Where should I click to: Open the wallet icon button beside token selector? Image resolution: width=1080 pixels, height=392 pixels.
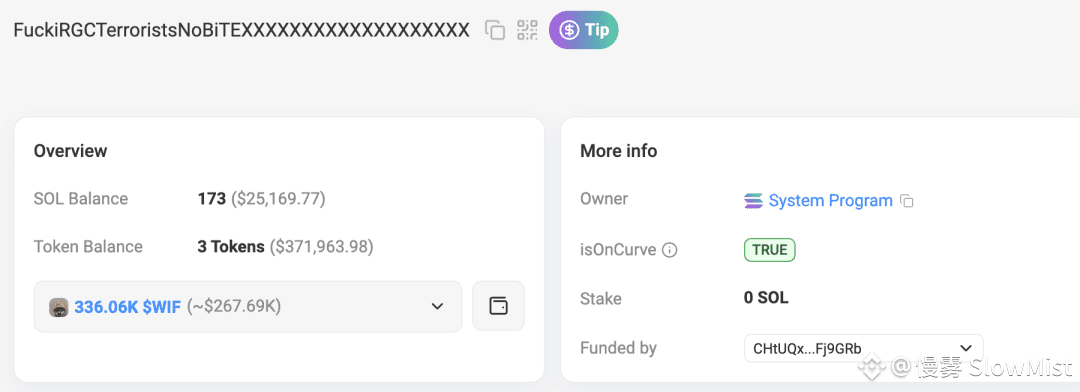click(x=498, y=306)
